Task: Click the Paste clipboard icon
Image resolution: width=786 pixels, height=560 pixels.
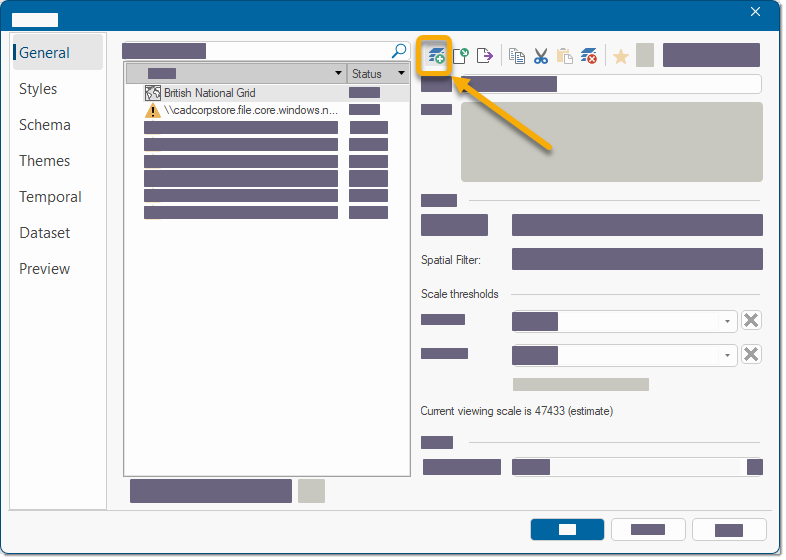Action: [x=565, y=56]
